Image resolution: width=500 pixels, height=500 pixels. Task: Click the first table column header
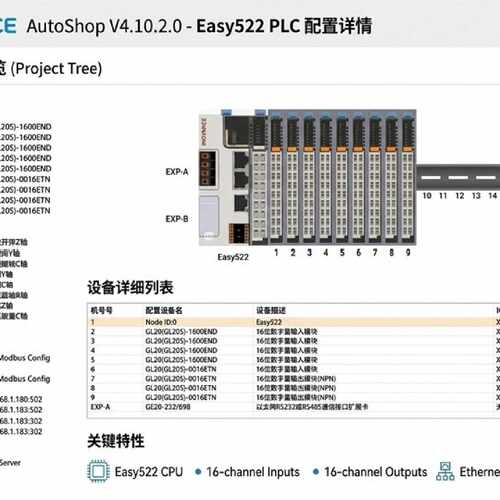click(102, 310)
